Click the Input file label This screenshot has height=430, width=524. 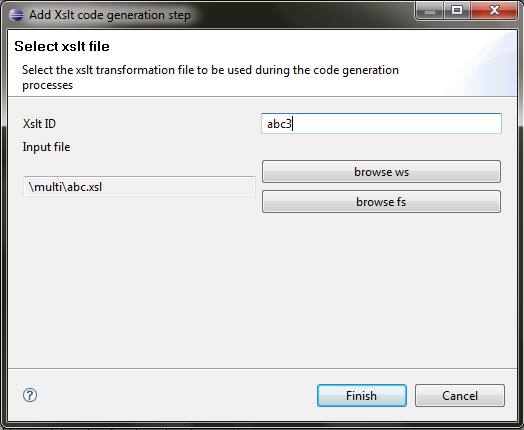pos(46,147)
